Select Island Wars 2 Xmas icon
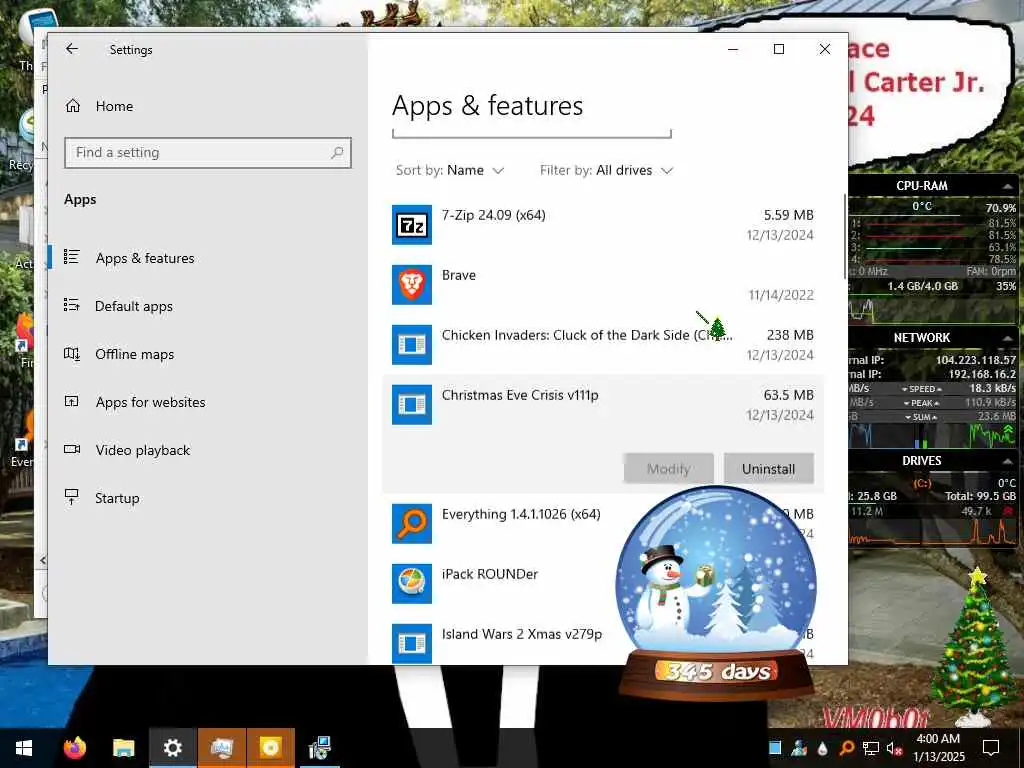The width and height of the screenshot is (1024, 768). (411, 643)
